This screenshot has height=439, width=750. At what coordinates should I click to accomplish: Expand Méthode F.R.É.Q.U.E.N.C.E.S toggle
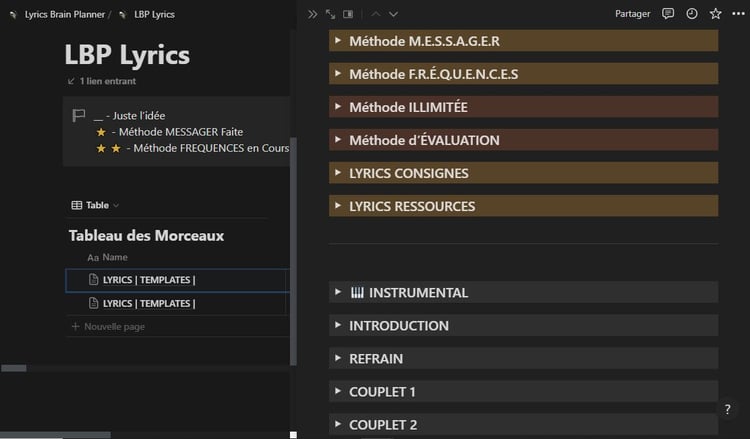pyautogui.click(x=338, y=74)
